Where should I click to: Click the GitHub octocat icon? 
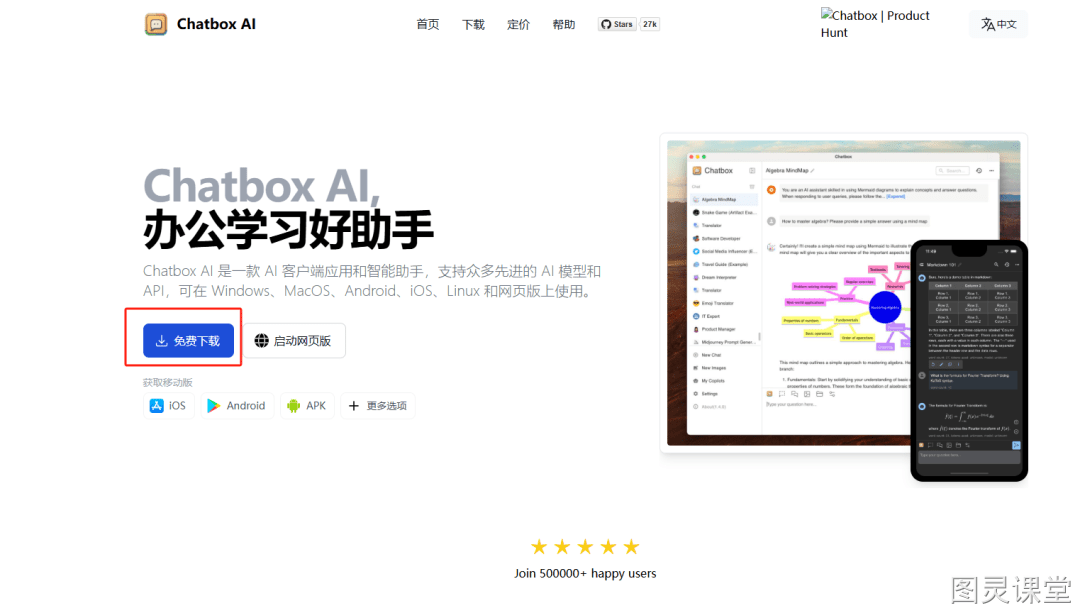[x=606, y=24]
